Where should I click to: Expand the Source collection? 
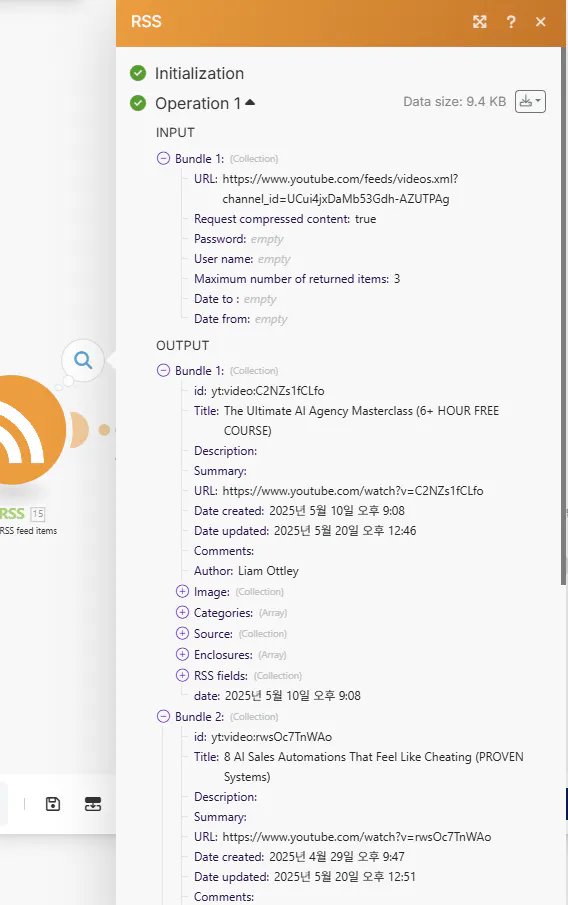(x=182, y=633)
